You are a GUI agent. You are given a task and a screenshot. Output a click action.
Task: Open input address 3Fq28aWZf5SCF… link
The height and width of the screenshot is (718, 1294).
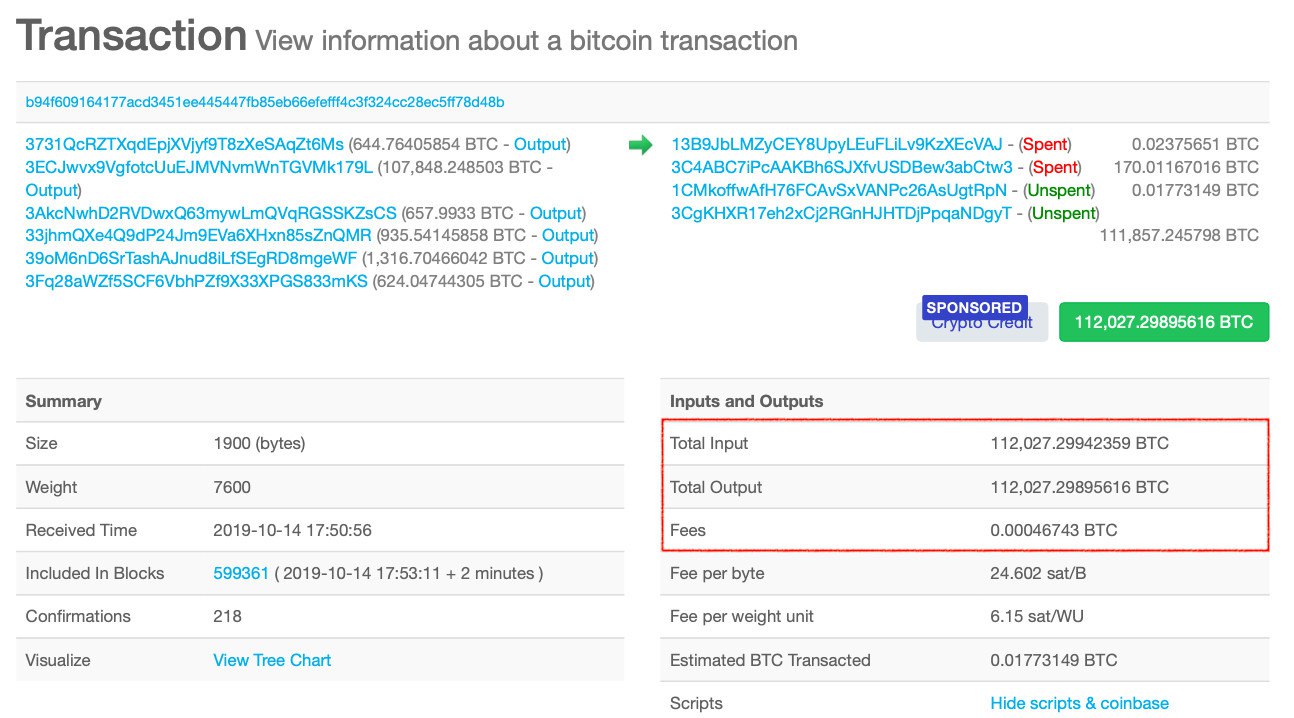pos(196,281)
